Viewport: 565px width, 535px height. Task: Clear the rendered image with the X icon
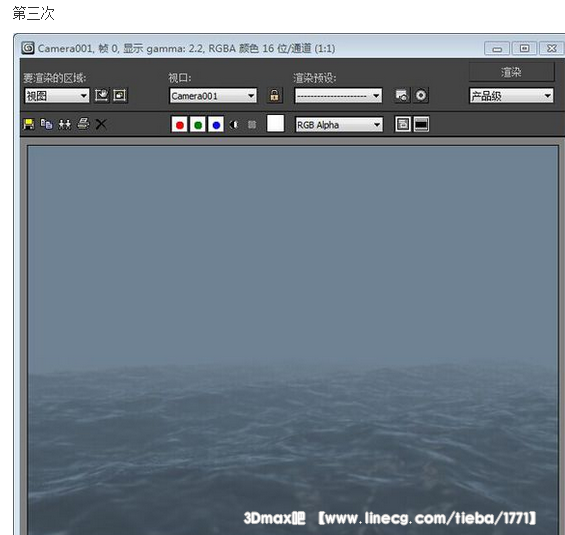click(101, 125)
